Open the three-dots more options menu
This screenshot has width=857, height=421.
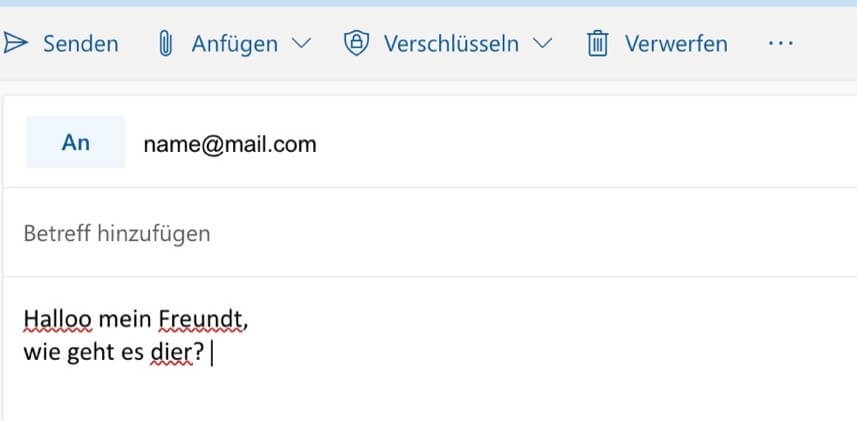point(780,43)
